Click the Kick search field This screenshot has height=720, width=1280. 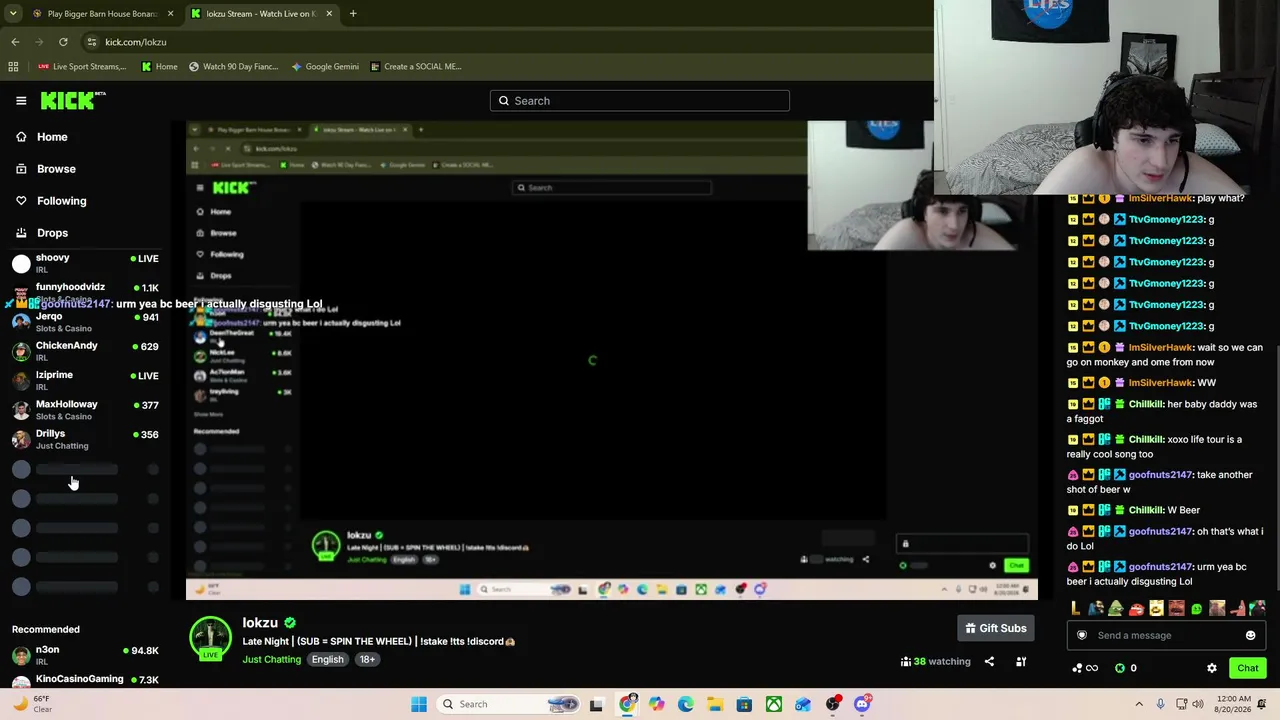coord(640,101)
